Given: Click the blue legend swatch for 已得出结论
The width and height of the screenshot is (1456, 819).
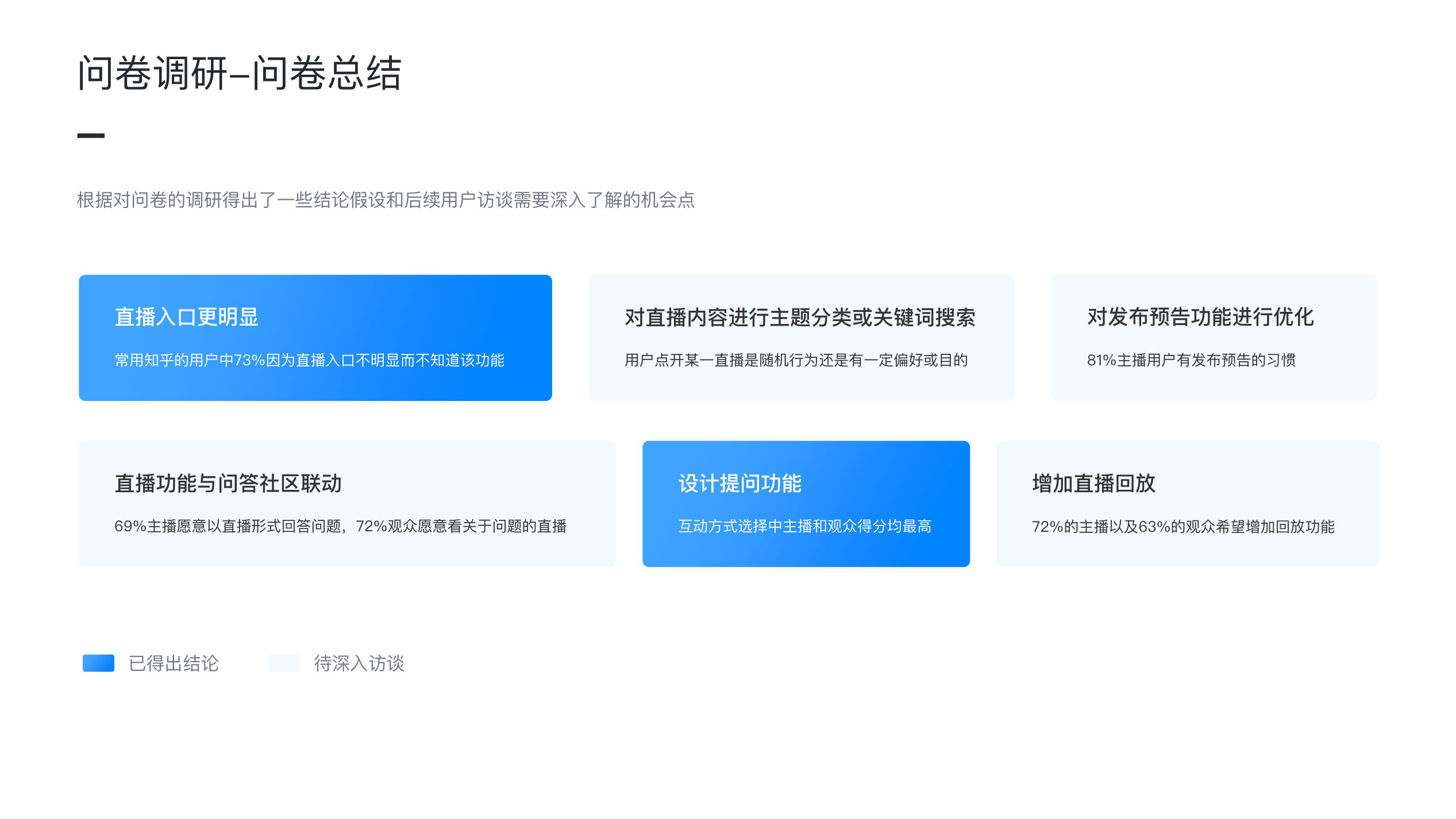Looking at the screenshot, I should click(98, 663).
